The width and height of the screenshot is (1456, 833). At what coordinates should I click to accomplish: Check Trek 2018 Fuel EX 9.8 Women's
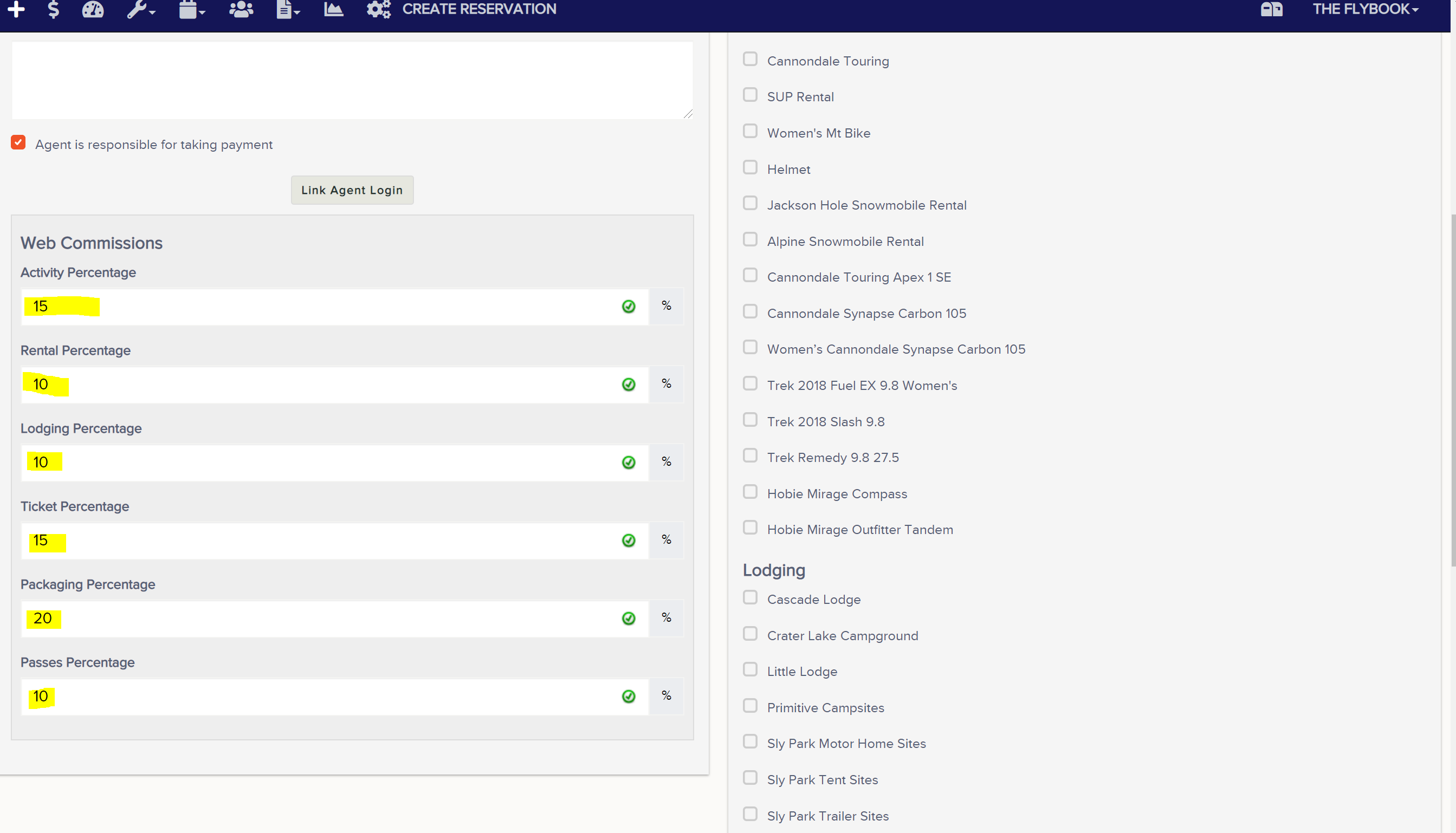(x=750, y=383)
